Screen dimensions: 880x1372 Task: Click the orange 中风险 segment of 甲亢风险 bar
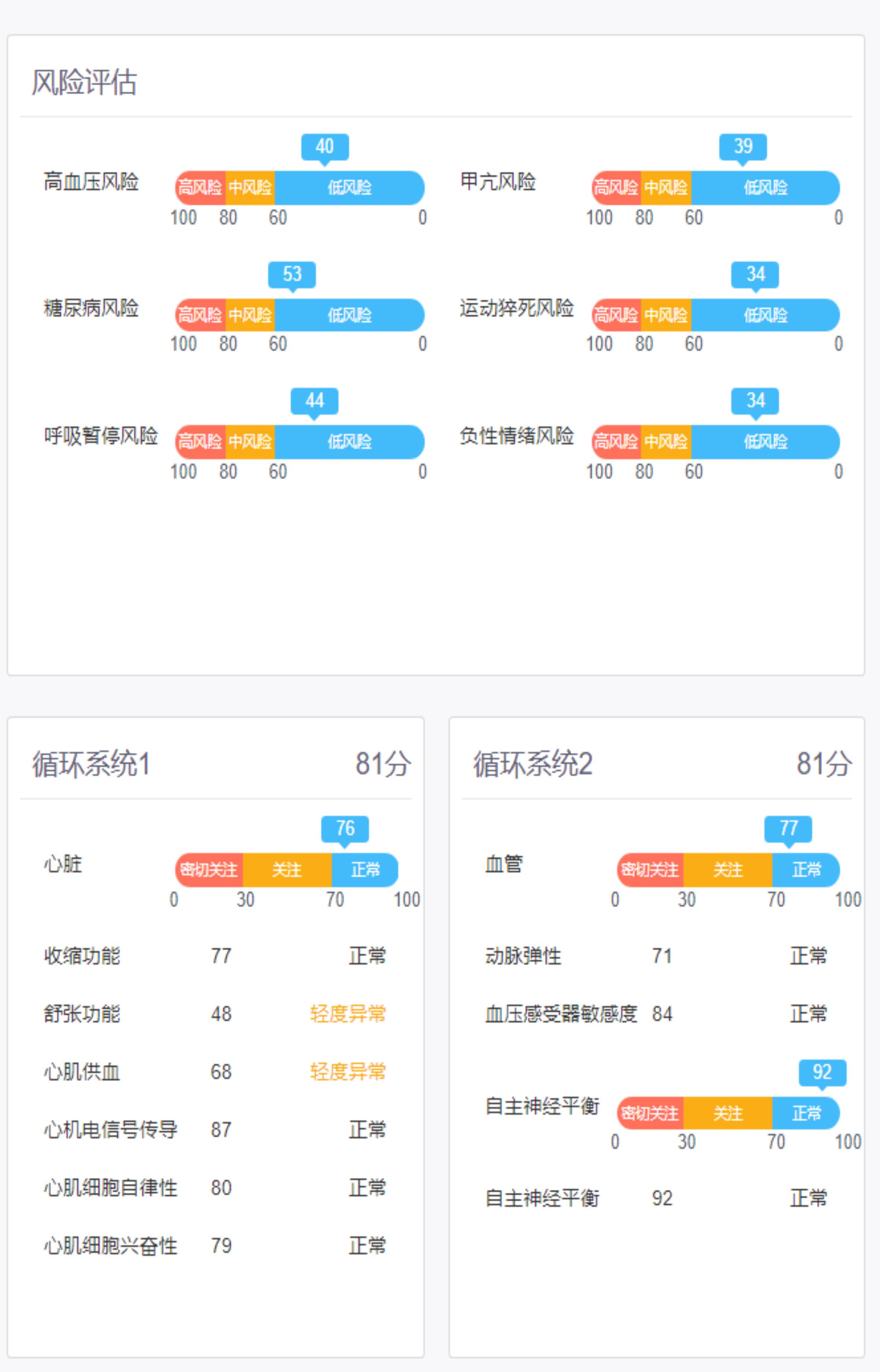pyautogui.click(x=666, y=187)
